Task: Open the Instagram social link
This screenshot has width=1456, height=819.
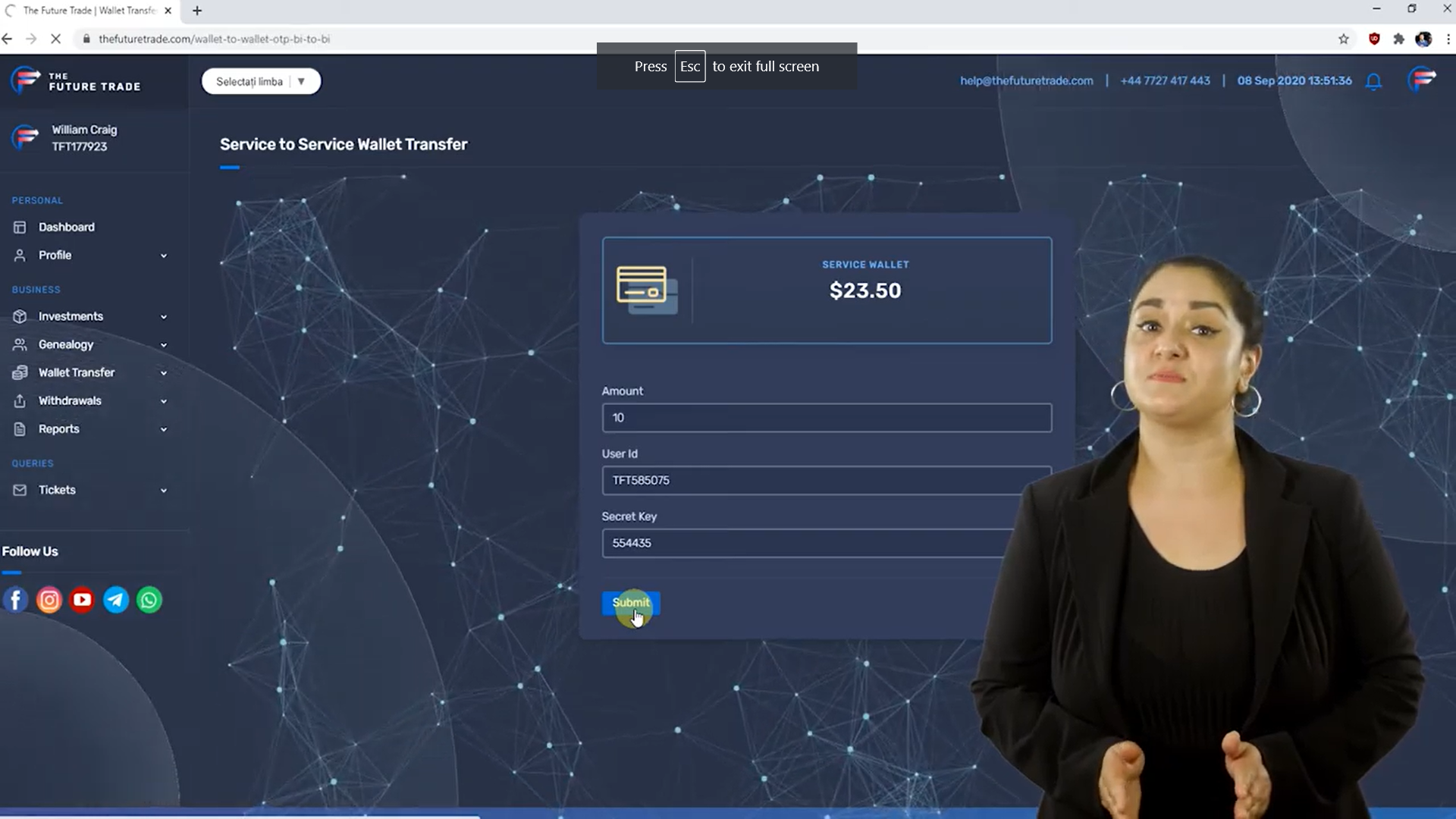Action: click(49, 600)
